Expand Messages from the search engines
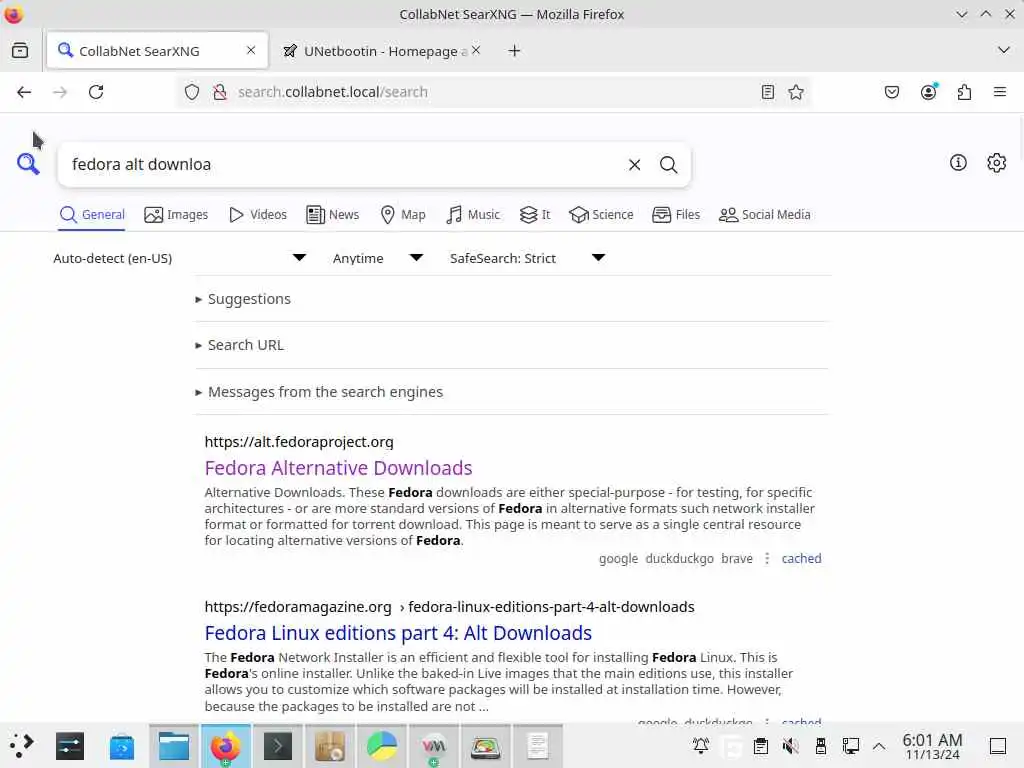This screenshot has width=1024, height=768. pos(319,392)
